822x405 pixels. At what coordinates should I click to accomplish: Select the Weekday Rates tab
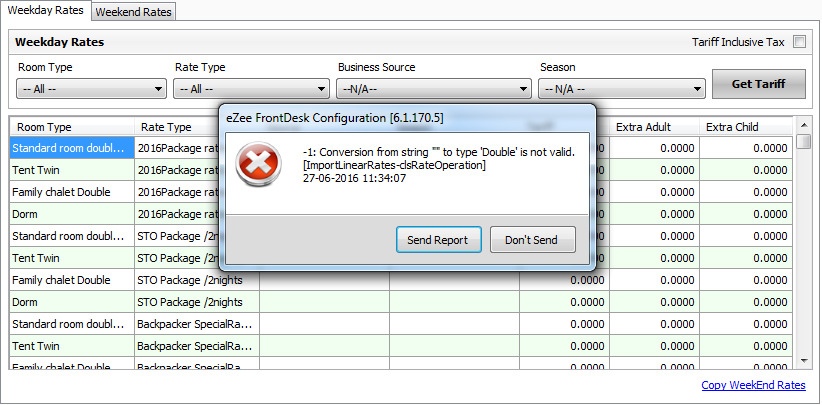(46, 10)
